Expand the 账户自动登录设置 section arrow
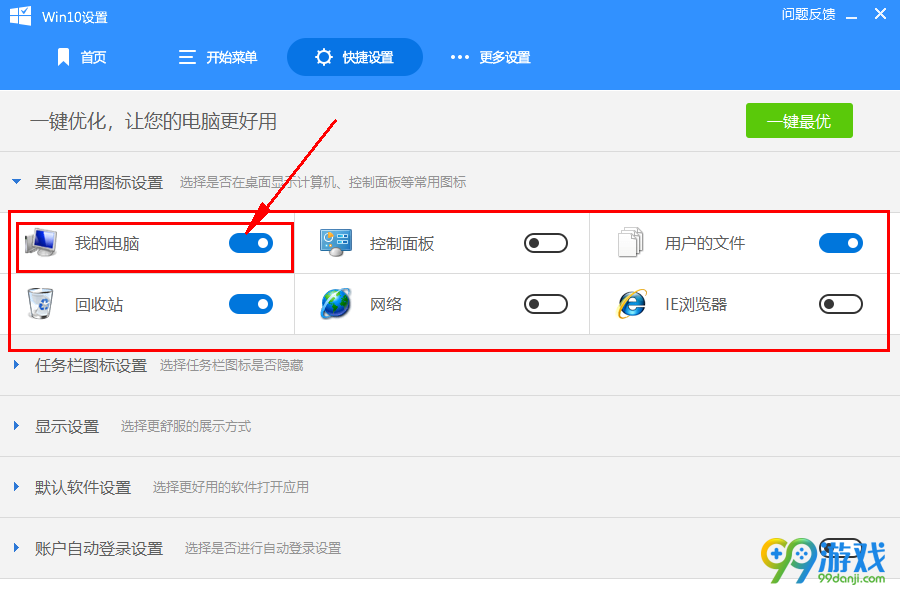This screenshot has height=600, width=900. click(x=17, y=548)
